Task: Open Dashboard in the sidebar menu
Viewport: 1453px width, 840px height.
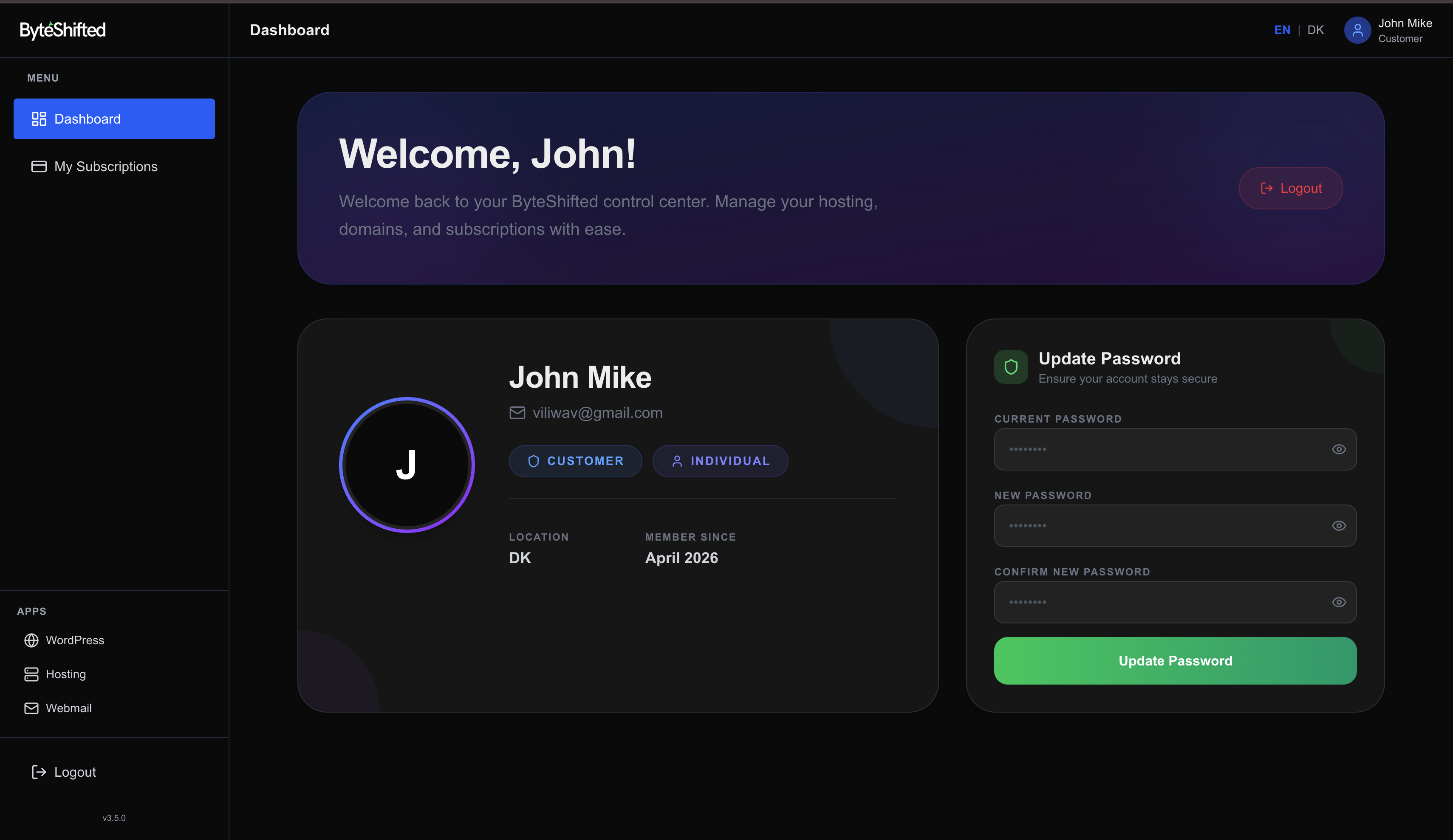Action: tap(114, 119)
